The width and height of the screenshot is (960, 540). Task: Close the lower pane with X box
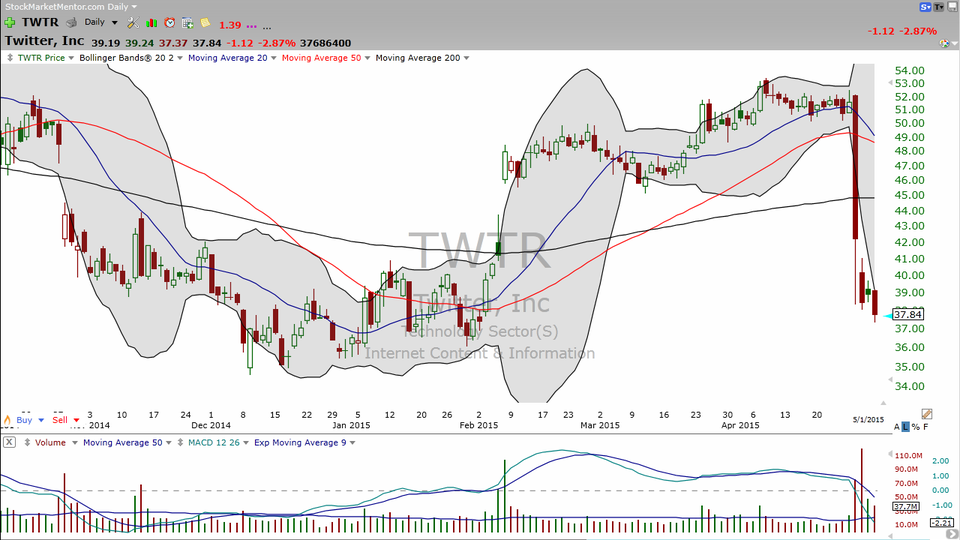tap(9, 442)
